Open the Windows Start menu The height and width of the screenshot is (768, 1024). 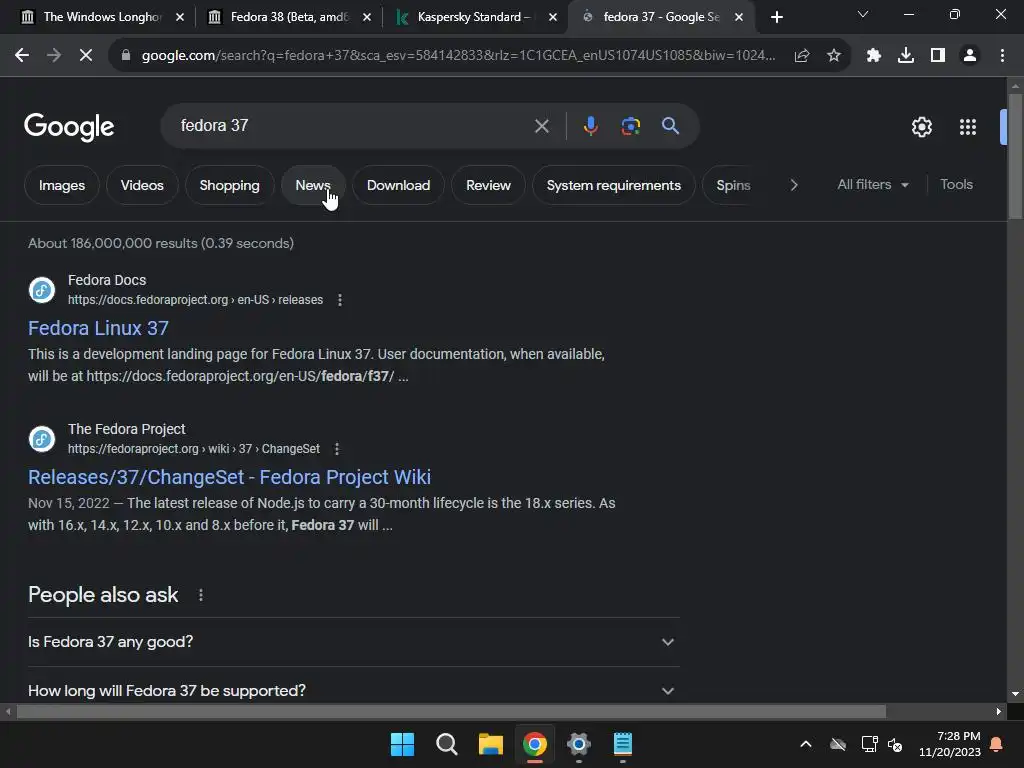(402, 744)
